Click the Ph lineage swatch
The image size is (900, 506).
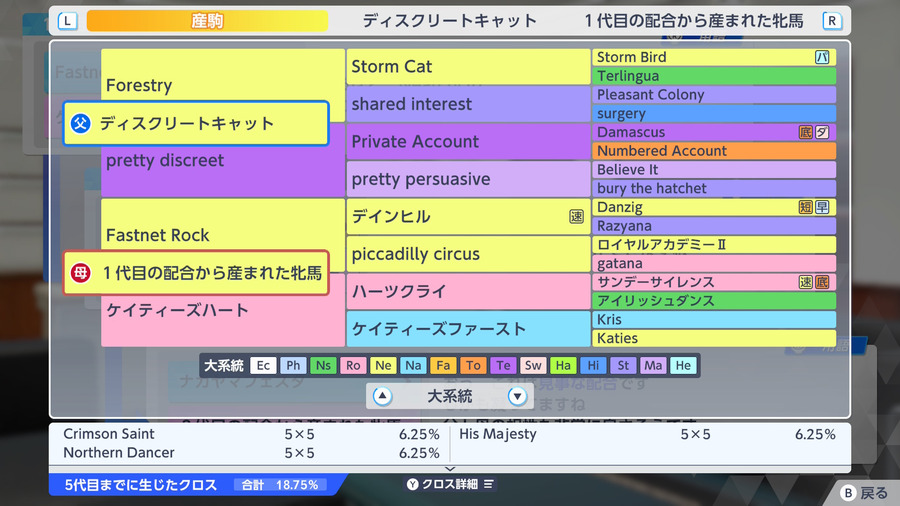point(293,365)
